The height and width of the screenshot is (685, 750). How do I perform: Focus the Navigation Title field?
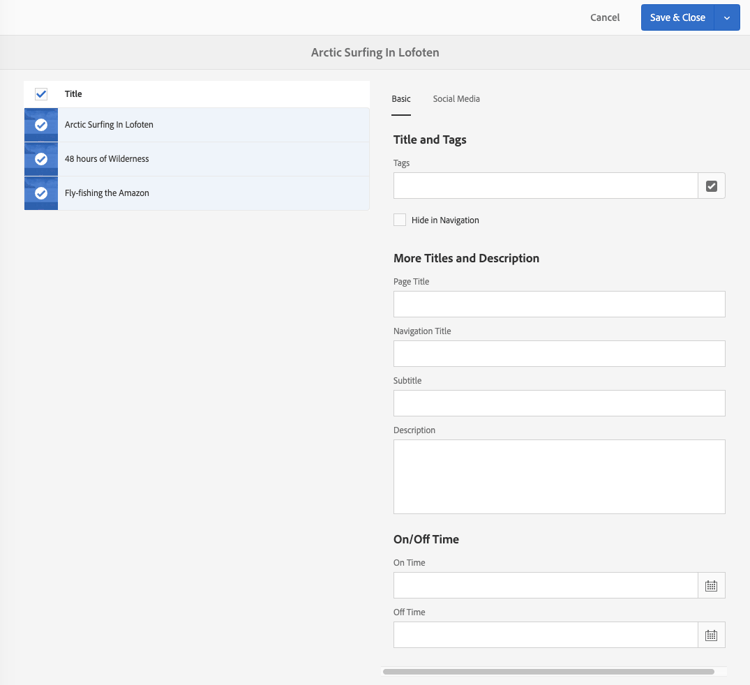(559, 353)
